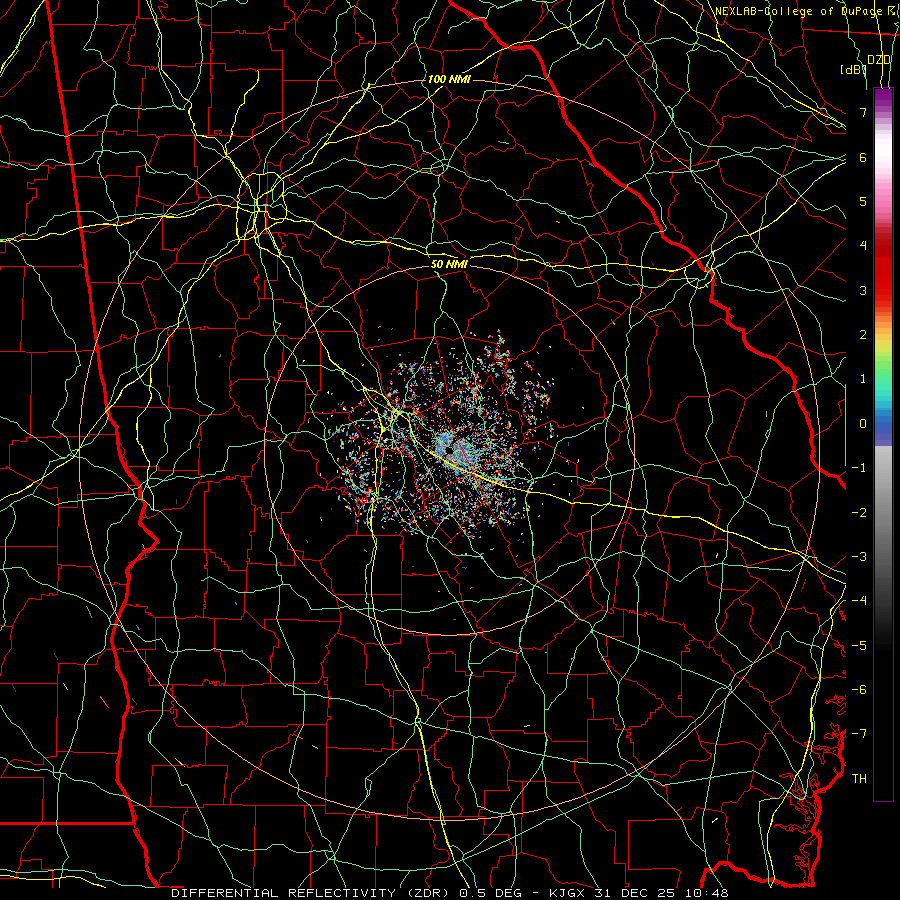The width and height of the screenshot is (900, 900).
Task: Click the -7 value on the scale
Action: click(x=859, y=734)
